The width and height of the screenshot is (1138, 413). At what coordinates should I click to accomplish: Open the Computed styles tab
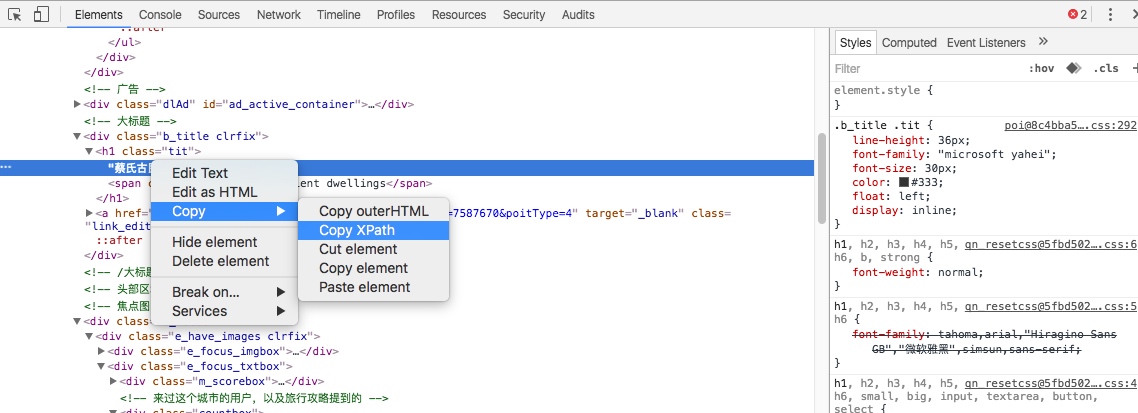pos(909,42)
